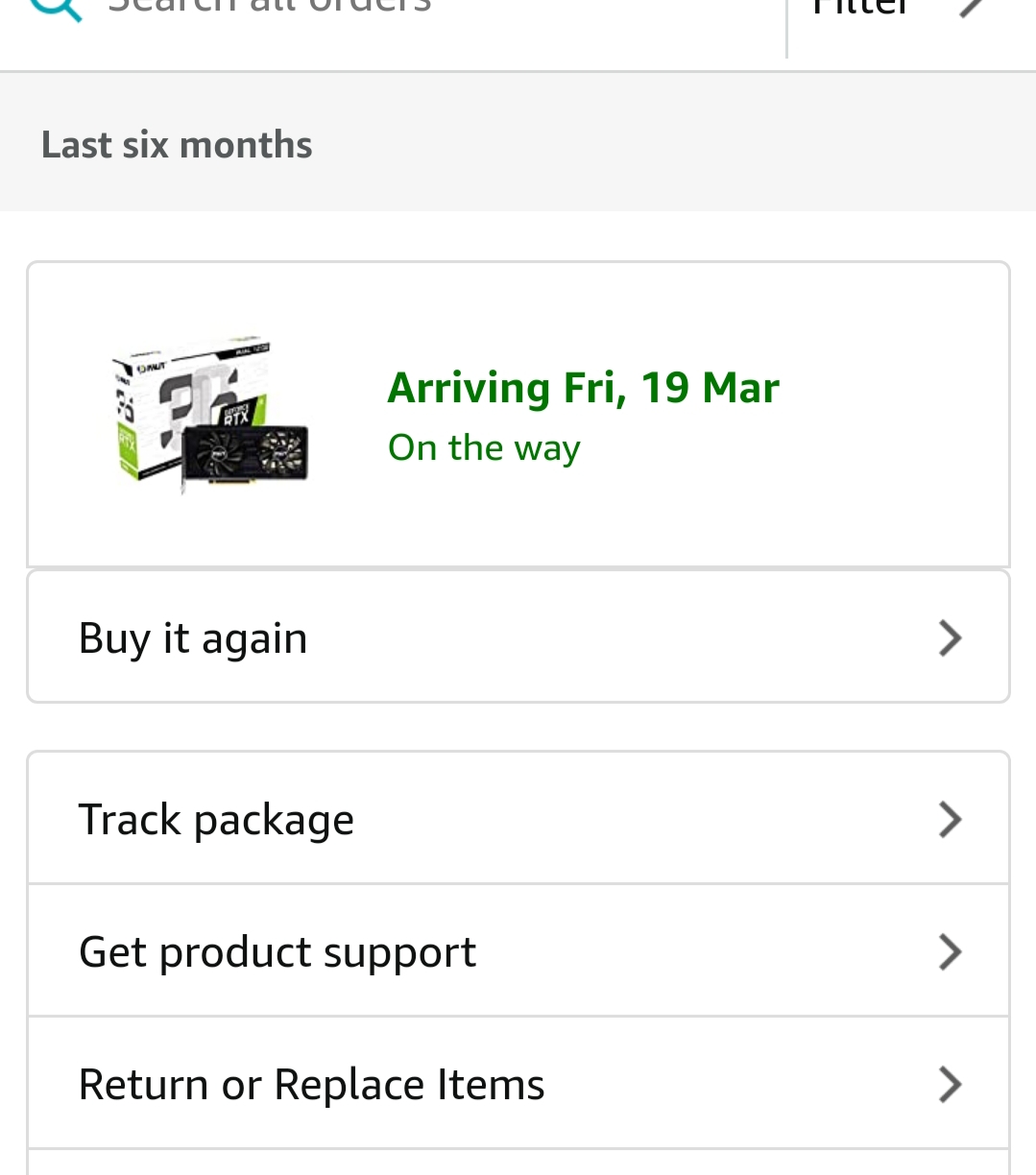Click the Get product support chevron

pyautogui.click(x=950, y=952)
